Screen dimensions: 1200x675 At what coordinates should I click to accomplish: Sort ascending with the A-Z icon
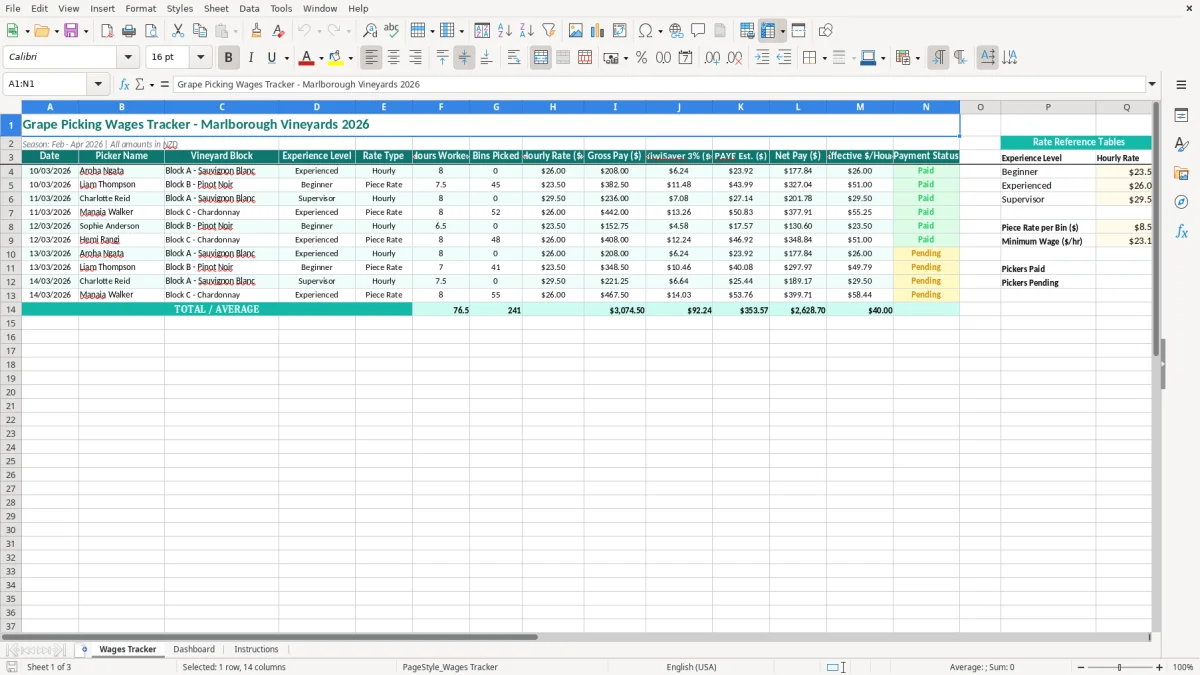tap(504, 31)
